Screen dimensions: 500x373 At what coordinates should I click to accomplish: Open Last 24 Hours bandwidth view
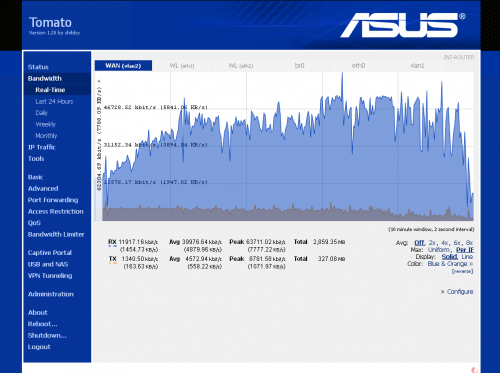54,101
